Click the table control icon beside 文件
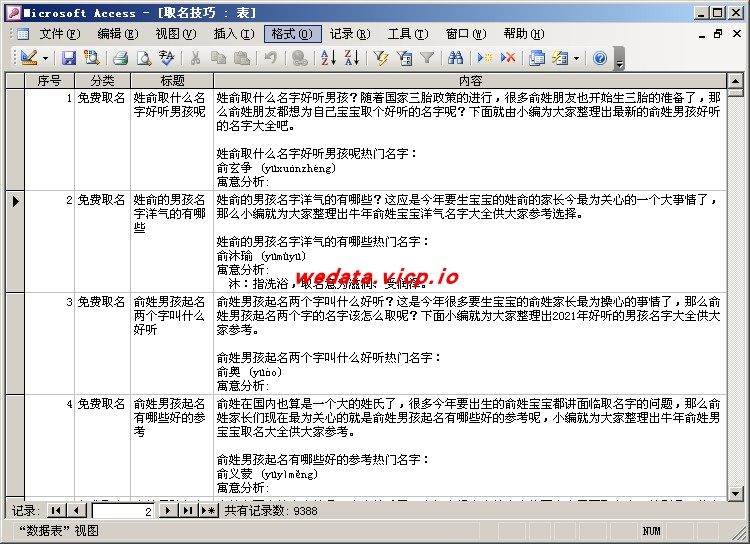Viewport: 750px width, 544px height. coord(23,33)
